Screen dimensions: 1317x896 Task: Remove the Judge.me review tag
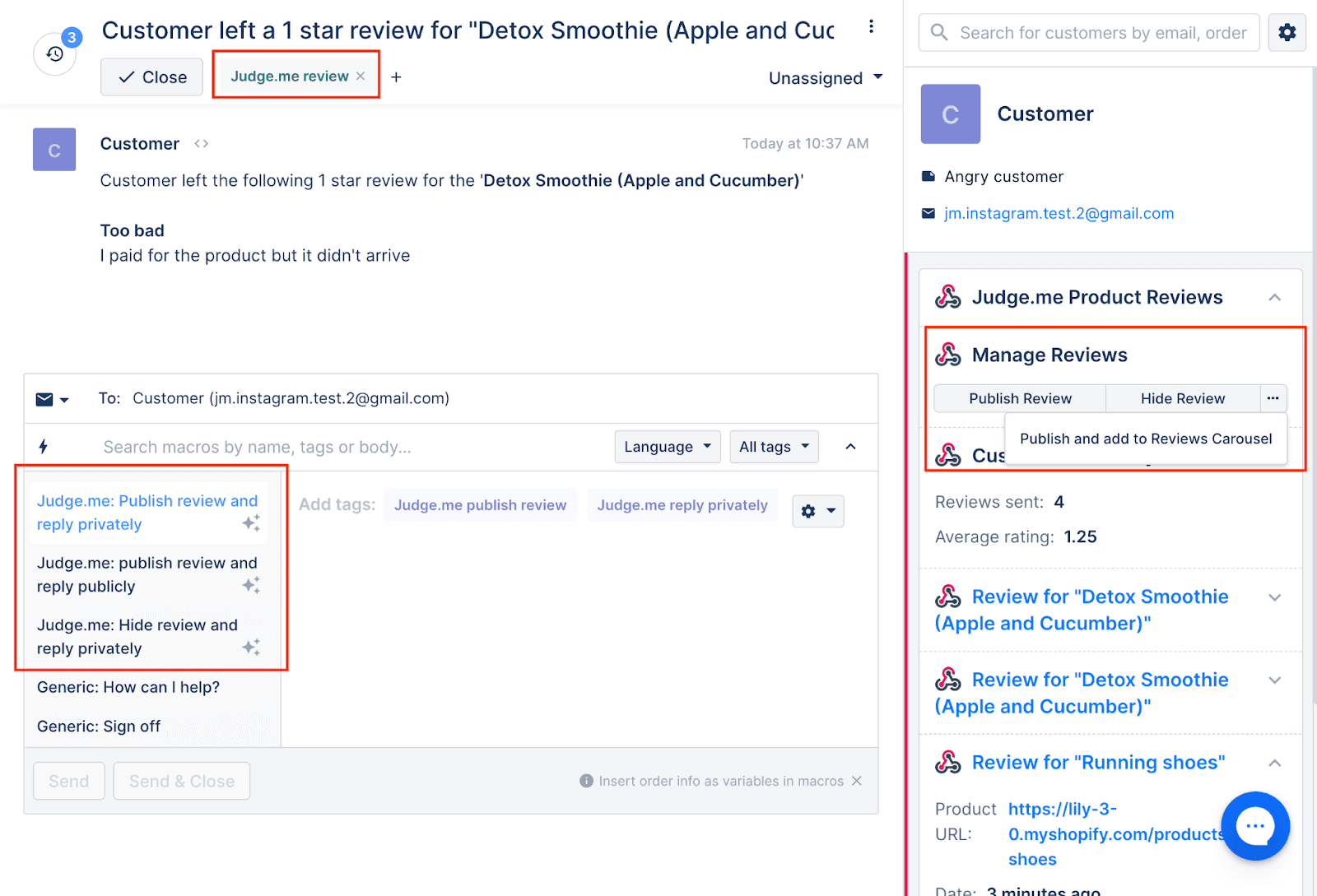[x=361, y=76]
